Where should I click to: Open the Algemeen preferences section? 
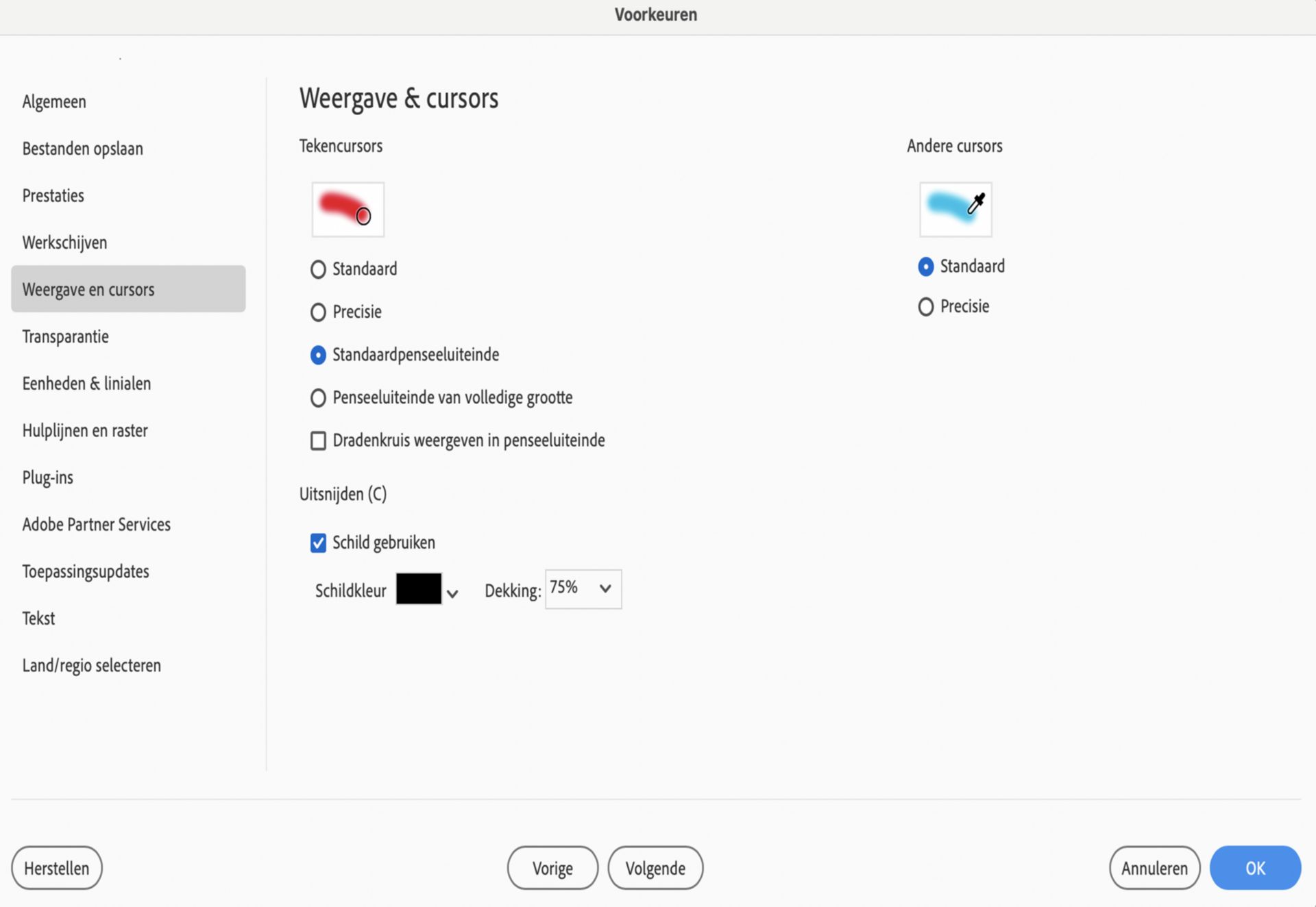128,101
